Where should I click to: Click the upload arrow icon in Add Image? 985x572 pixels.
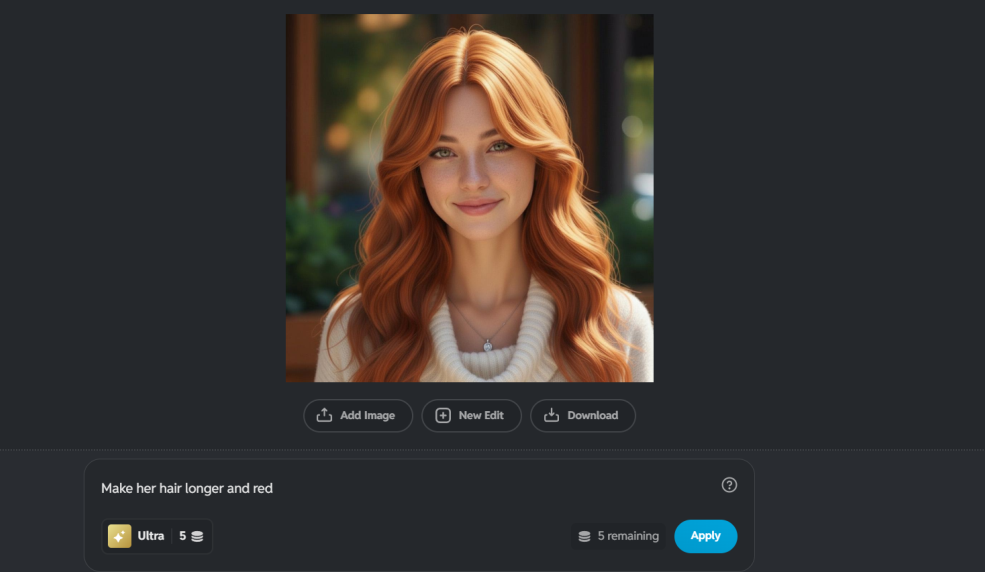(x=324, y=415)
